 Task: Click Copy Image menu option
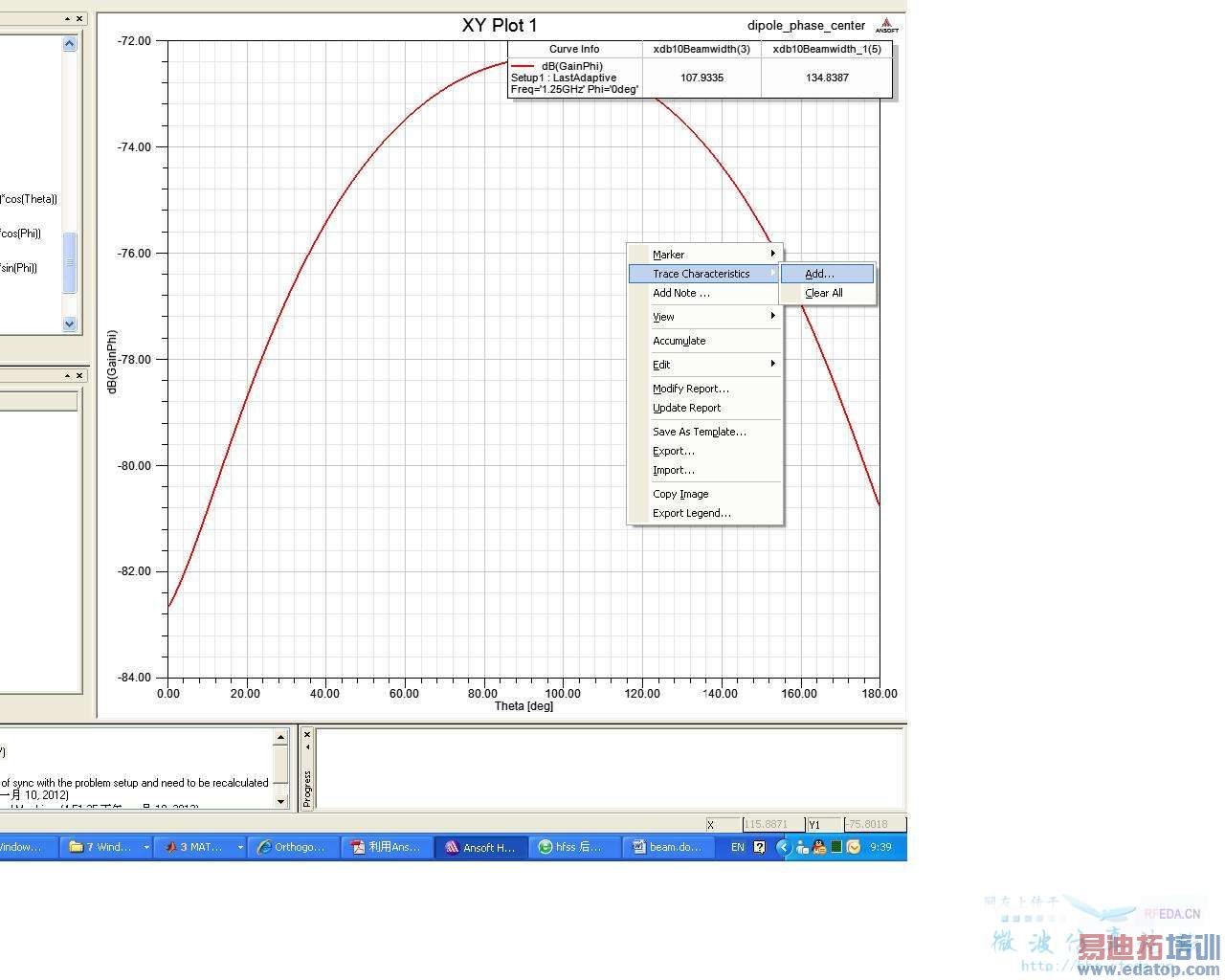[680, 494]
